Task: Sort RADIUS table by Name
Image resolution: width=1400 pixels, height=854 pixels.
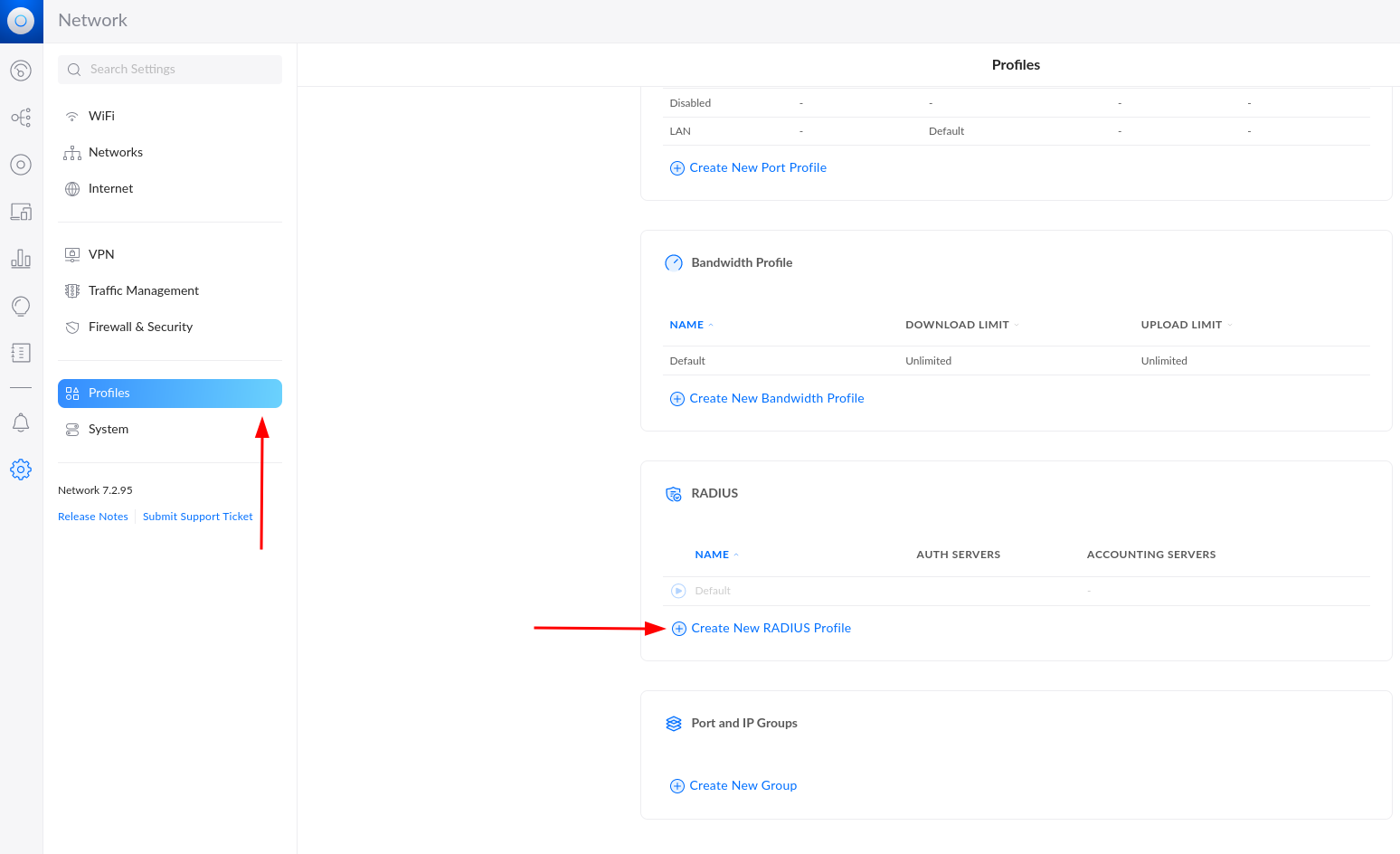Action: point(712,555)
